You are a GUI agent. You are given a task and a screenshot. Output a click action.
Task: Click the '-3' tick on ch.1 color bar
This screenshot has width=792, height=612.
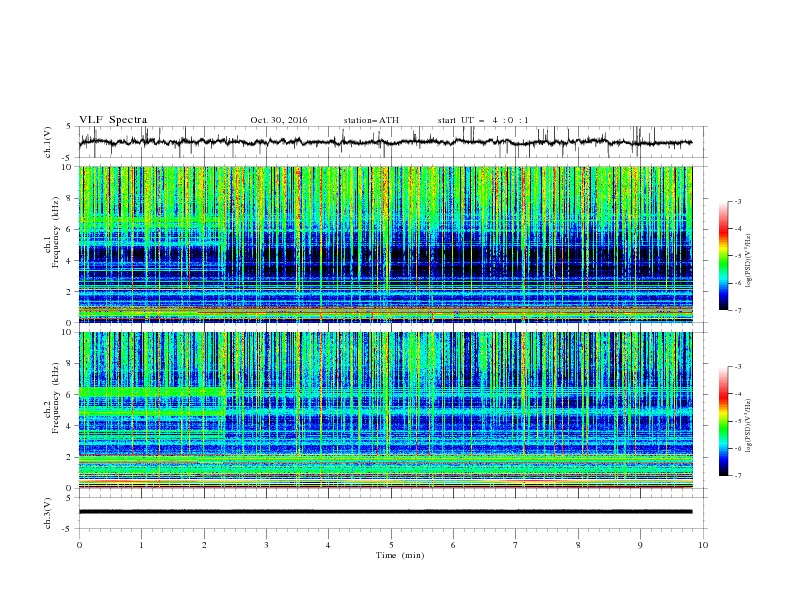tap(738, 201)
